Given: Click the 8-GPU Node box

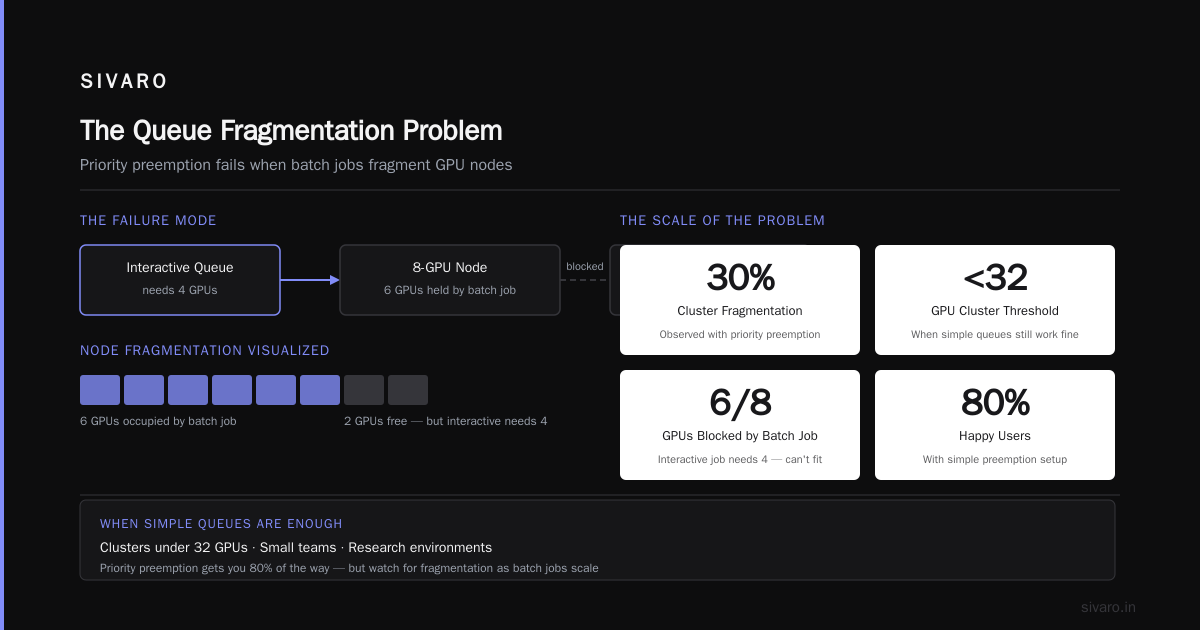Looking at the screenshot, I should point(450,280).
